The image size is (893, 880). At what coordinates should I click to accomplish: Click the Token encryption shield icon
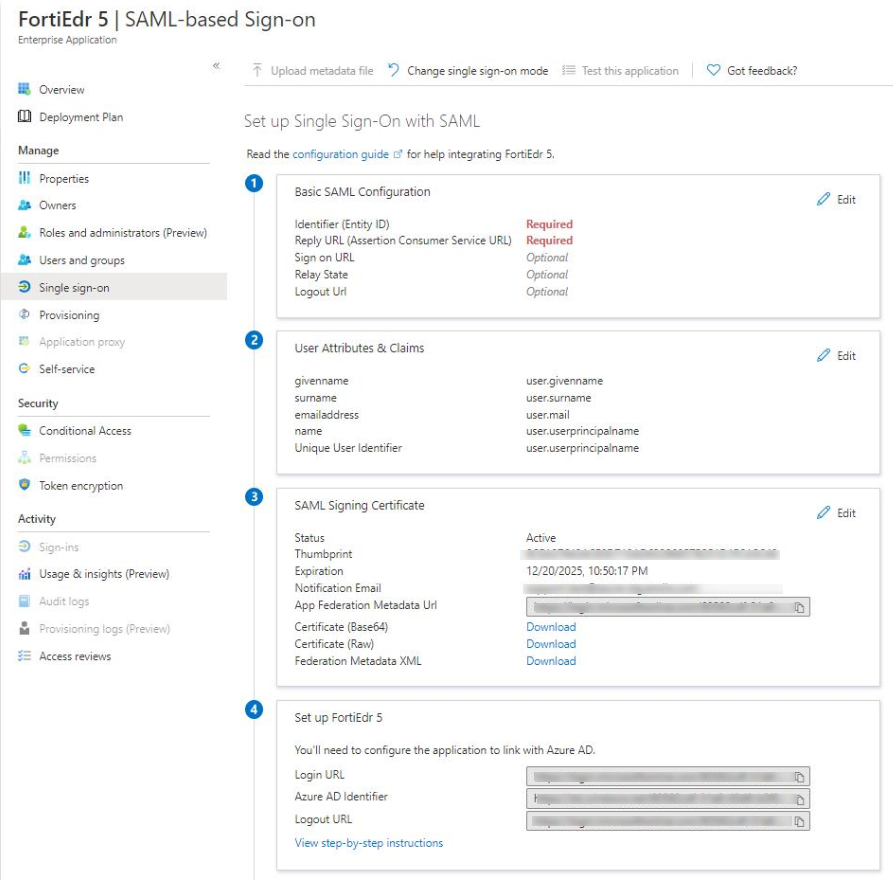(25, 486)
